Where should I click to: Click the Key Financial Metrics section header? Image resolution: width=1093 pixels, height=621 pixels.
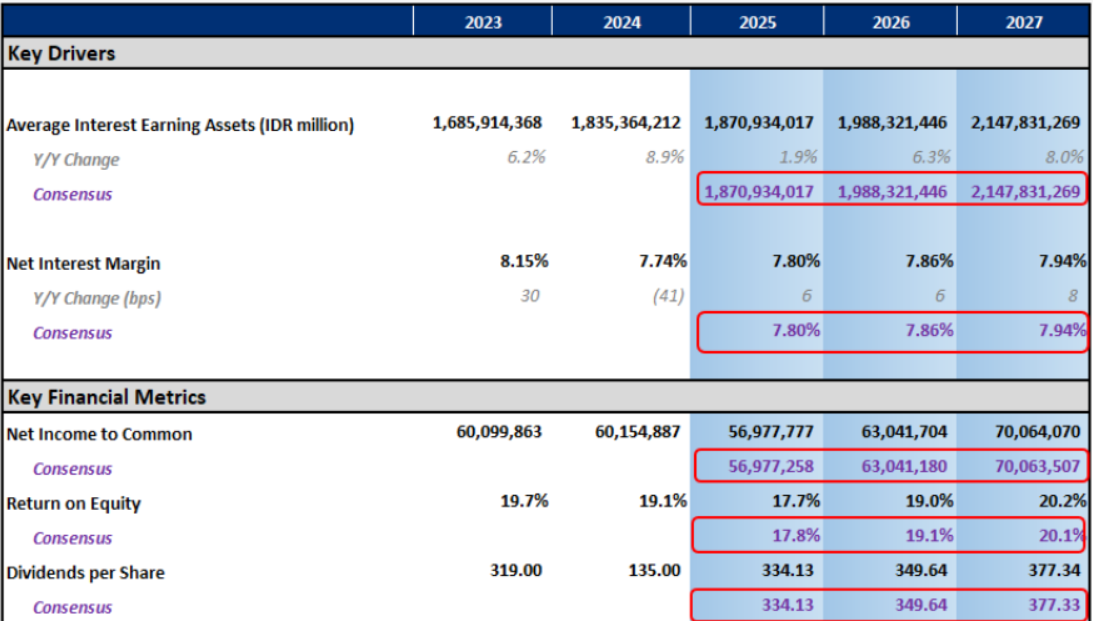(107, 397)
